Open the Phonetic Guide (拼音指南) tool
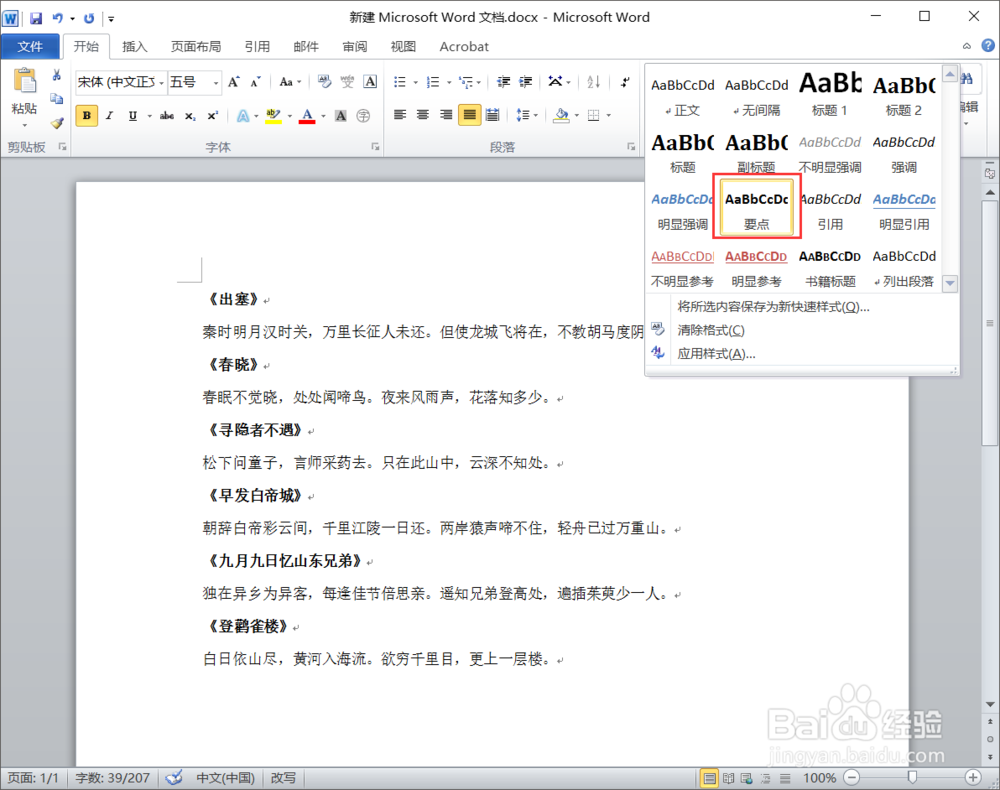The height and width of the screenshot is (790, 1000). 349,83
